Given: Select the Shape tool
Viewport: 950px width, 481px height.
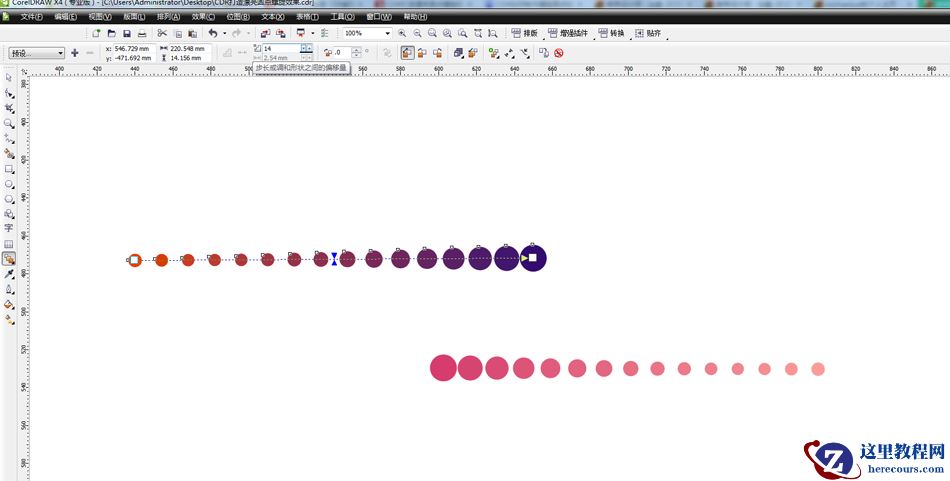Looking at the screenshot, I should click(9, 93).
